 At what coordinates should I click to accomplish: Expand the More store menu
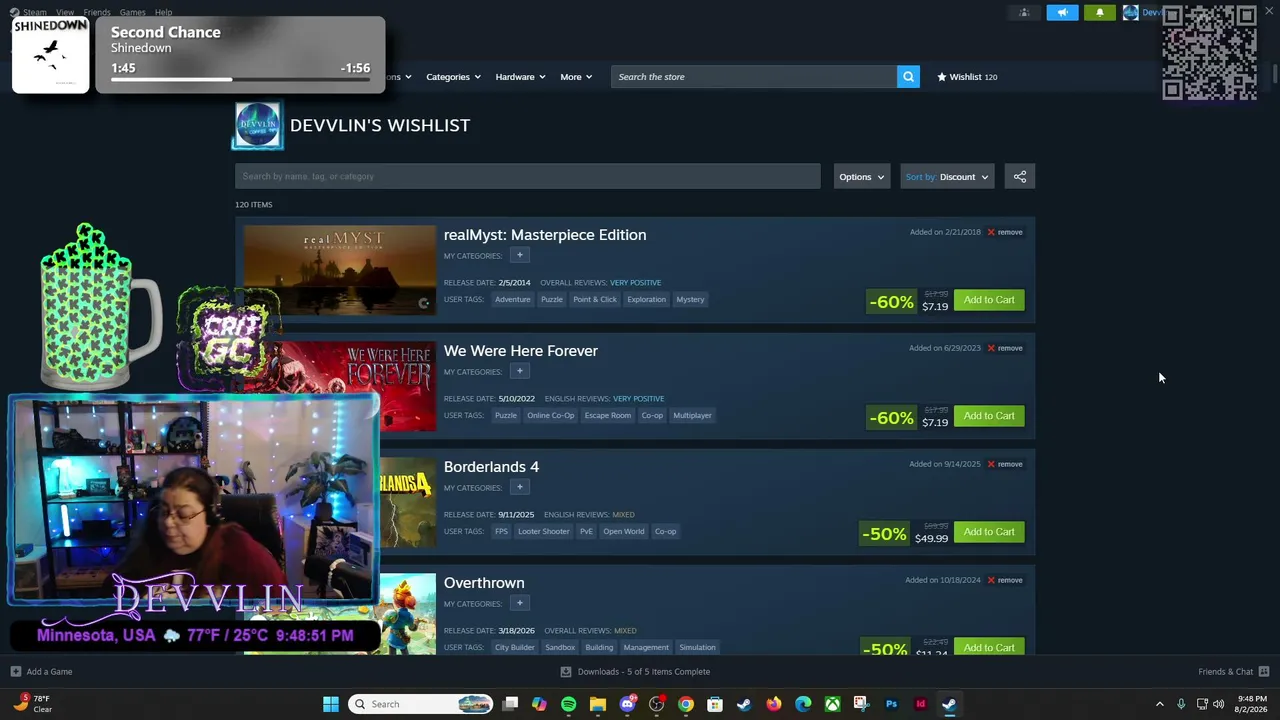click(576, 77)
